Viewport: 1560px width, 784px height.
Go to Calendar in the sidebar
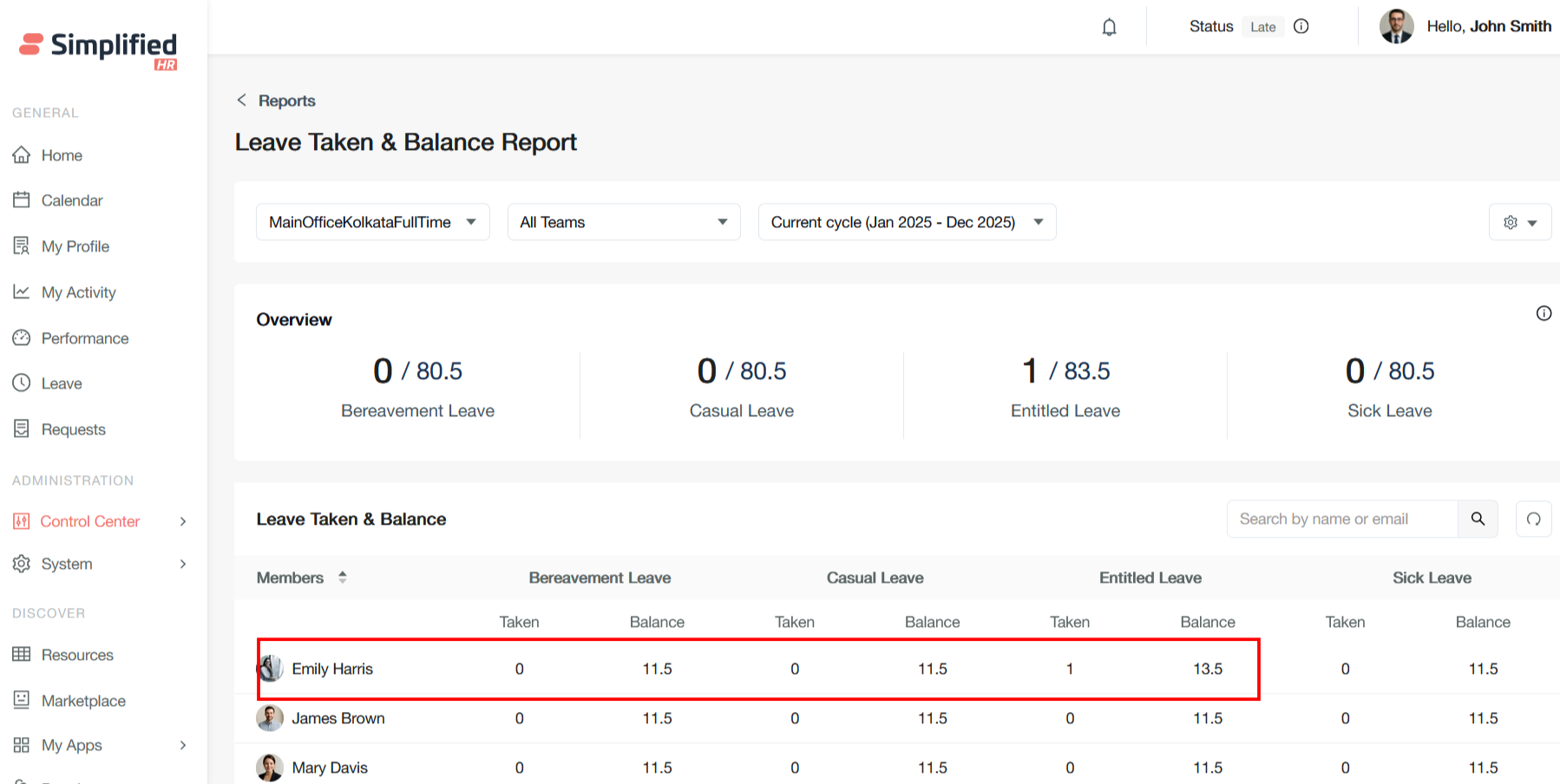71,200
